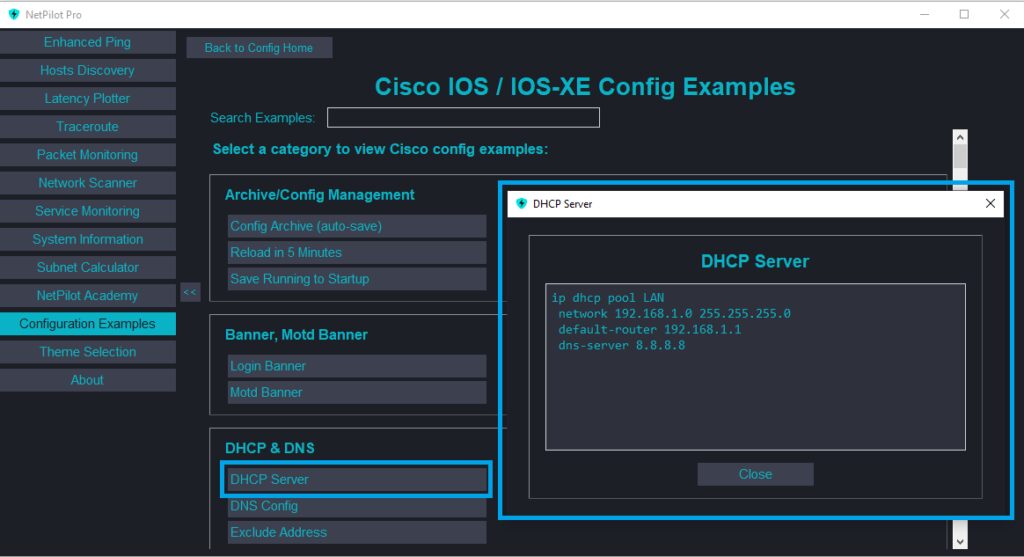Open the About page
Viewport: 1024px width, 557px height.
tap(88, 379)
